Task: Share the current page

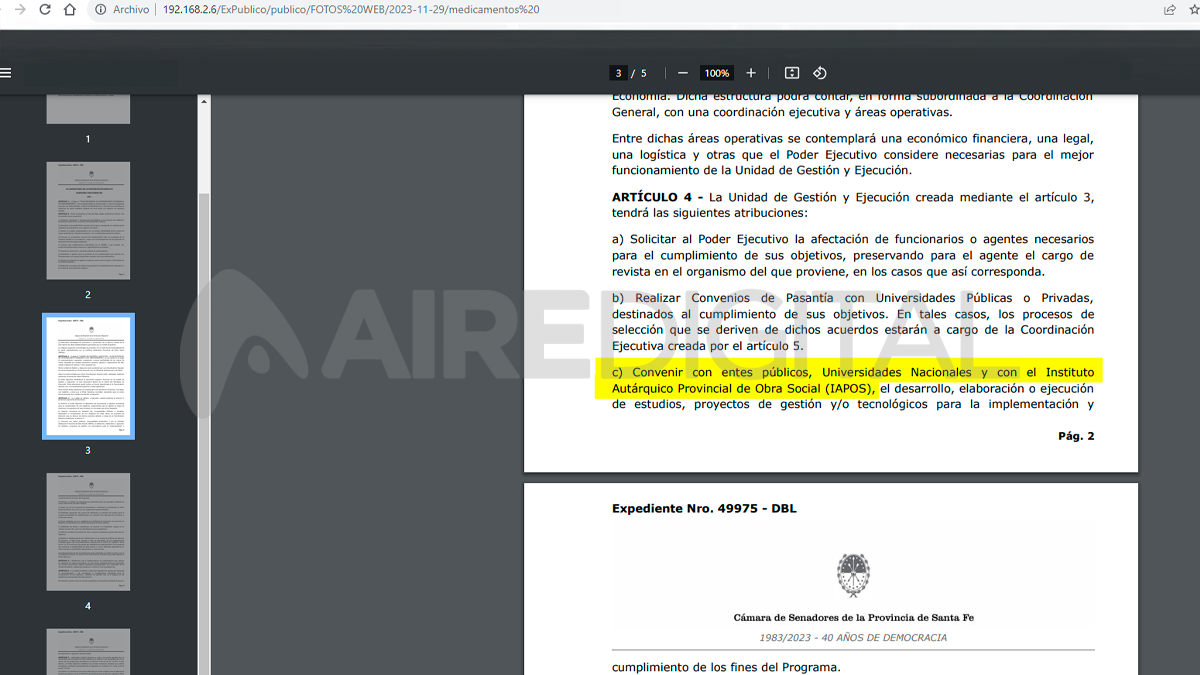Action: tap(1167, 8)
